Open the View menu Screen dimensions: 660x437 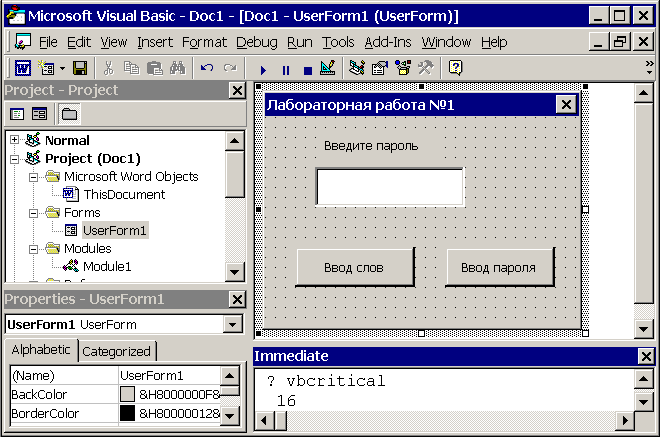click(114, 42)
